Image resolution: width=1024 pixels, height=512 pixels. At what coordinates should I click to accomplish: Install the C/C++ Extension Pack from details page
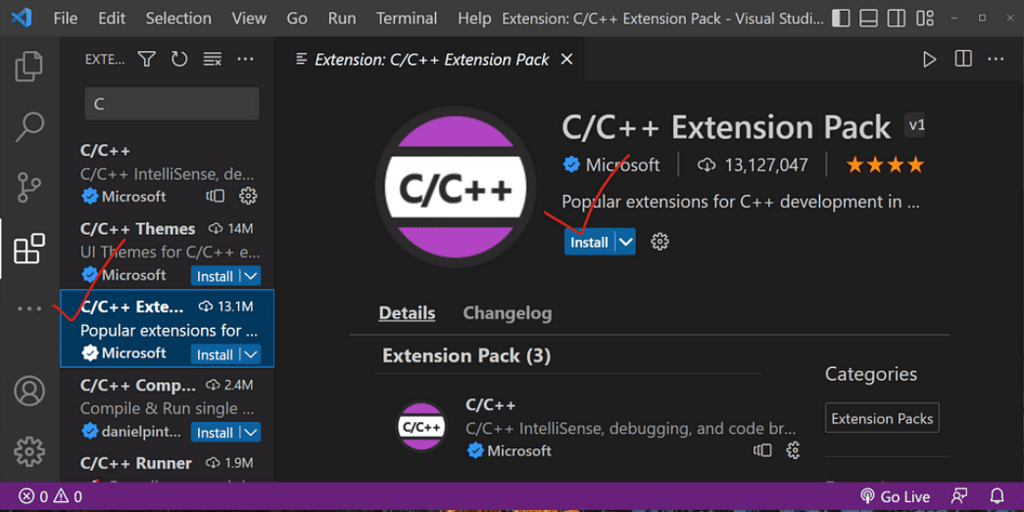[x=589, y=242]
